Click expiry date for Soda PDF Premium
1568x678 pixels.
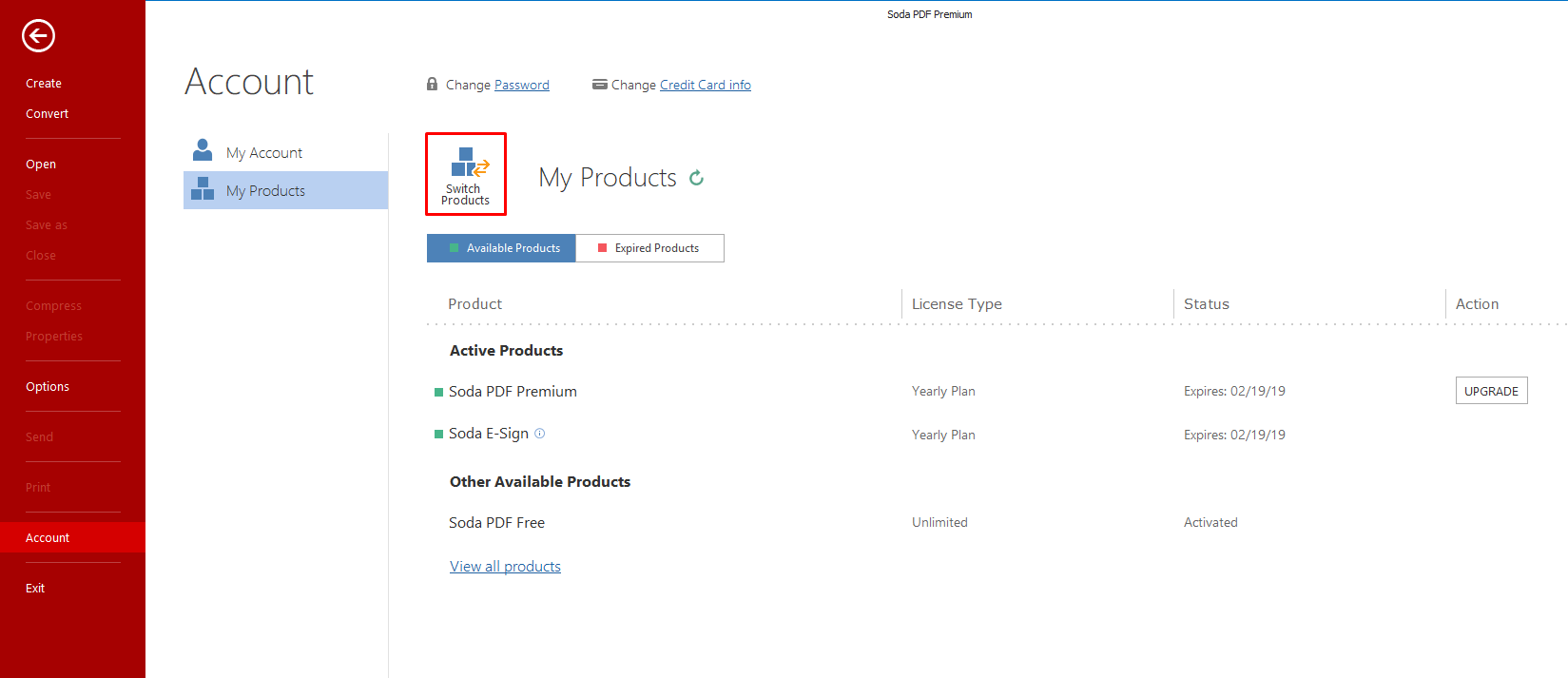click(1234, 392)
